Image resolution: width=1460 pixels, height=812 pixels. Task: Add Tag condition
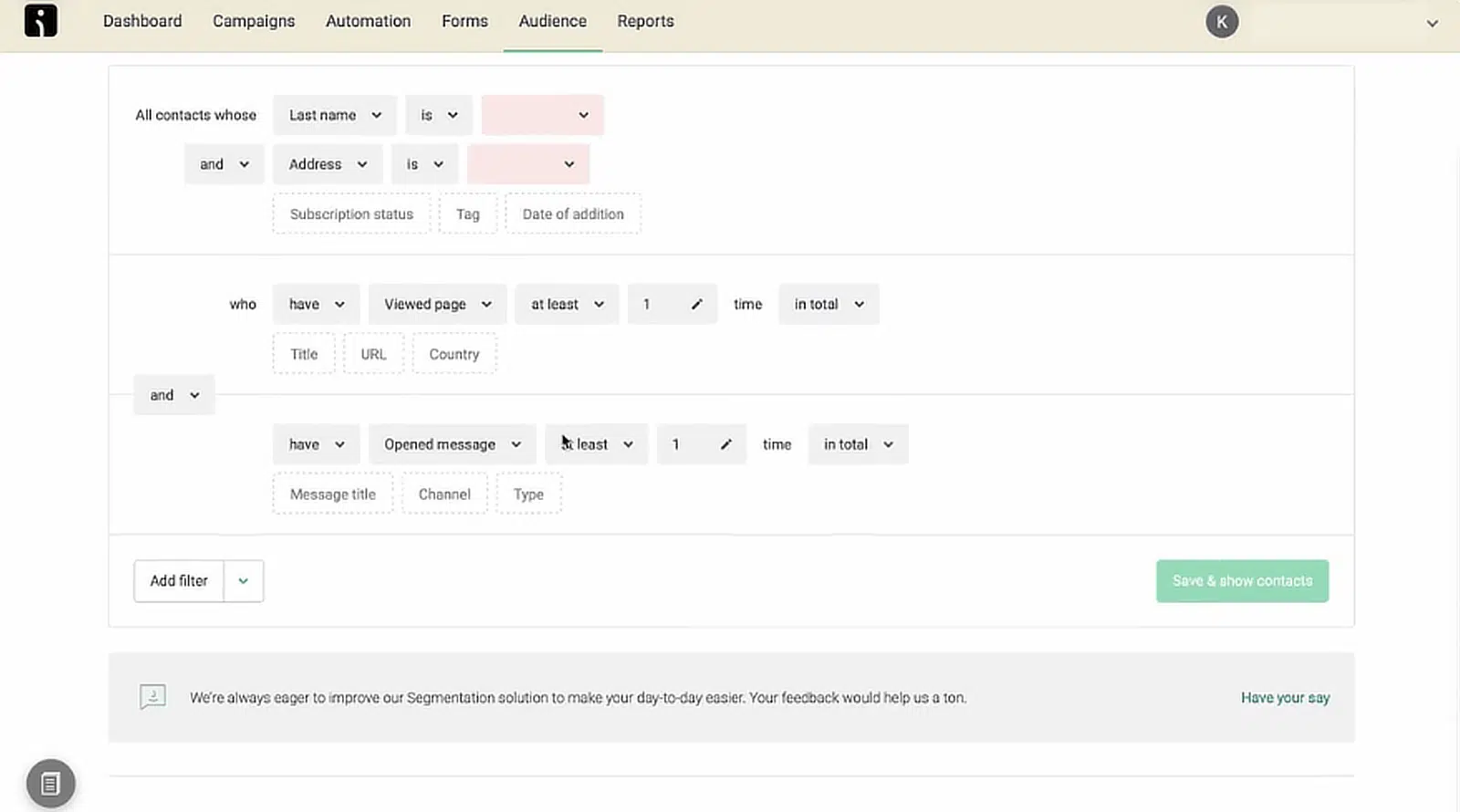(x=467, y=213)
